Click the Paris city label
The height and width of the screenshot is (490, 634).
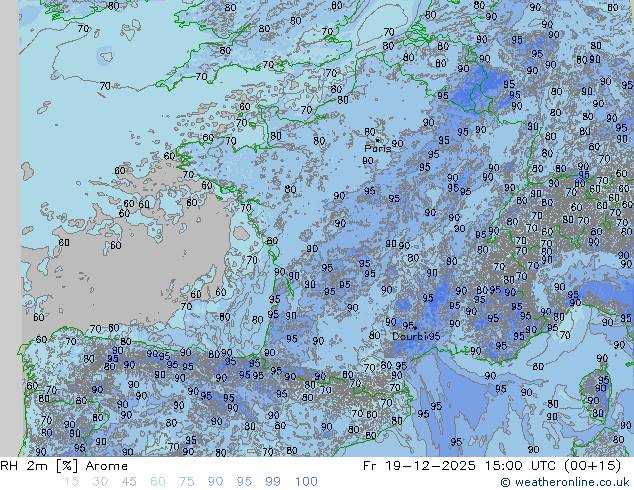point(378,148)
